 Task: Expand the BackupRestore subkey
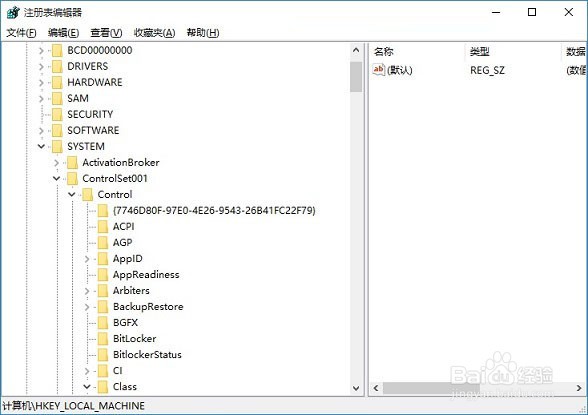click(x=87, y=307)
